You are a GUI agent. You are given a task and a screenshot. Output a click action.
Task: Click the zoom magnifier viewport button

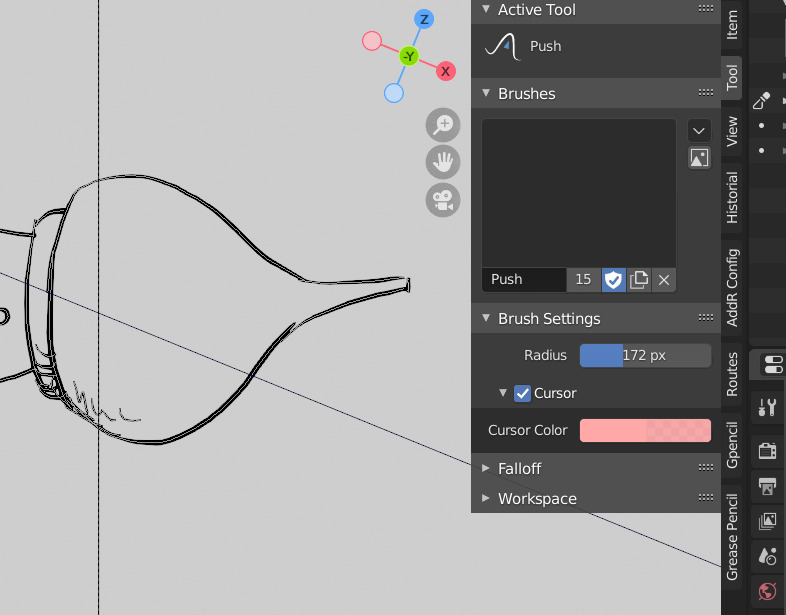(443, 125)
